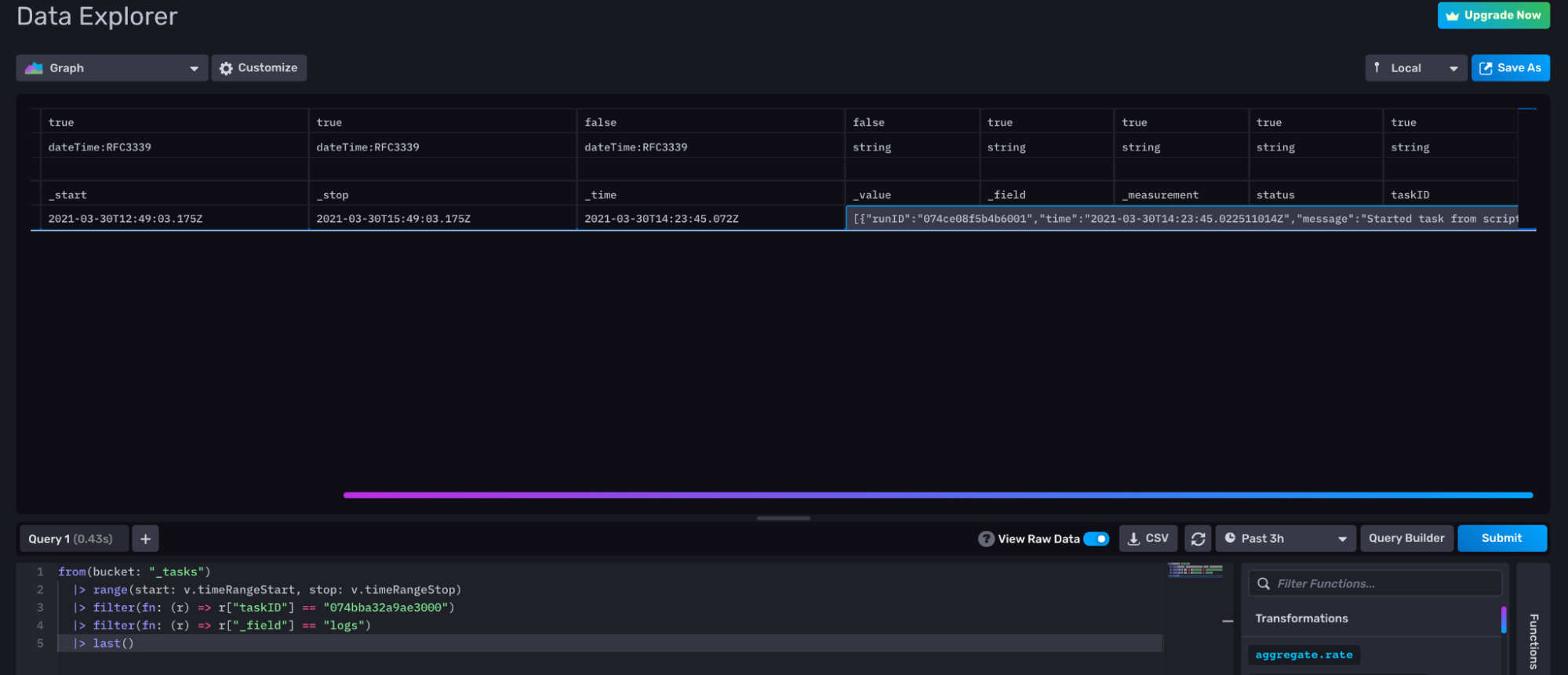
Task: Click the search icon in Filter Functions
Action: (1264, 583)
